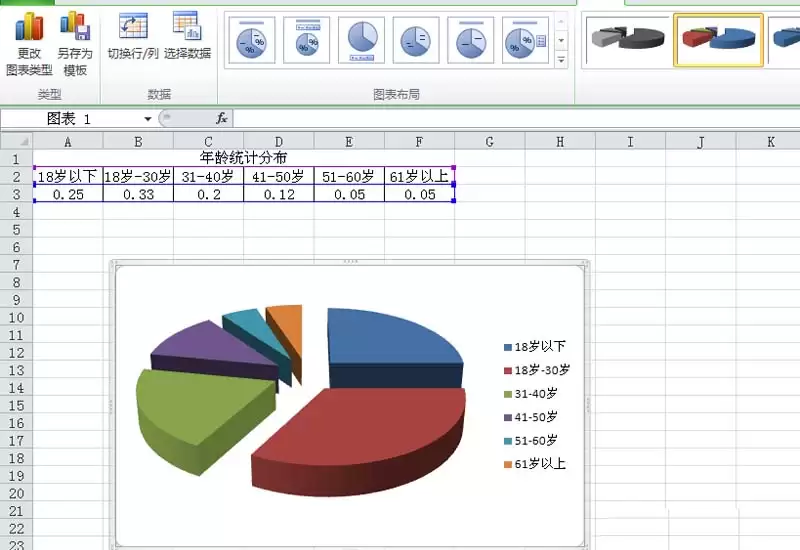This screenshot has width=800, height=550.
Task: Click Switch Row/Column (切换行/列) icon
Action: pyautogui.click(x=133, y=26)
